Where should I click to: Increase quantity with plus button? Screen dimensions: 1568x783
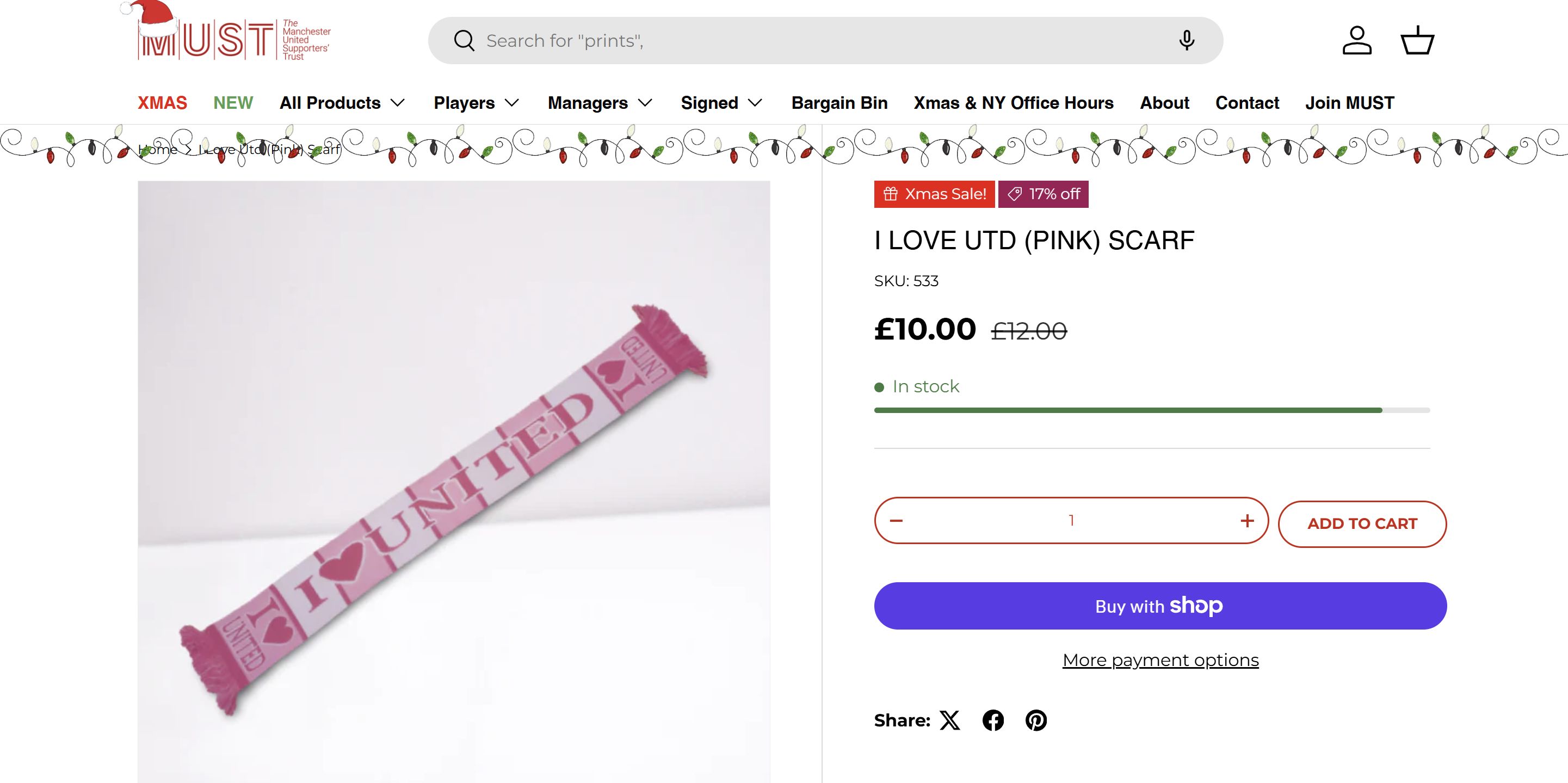1247,521
